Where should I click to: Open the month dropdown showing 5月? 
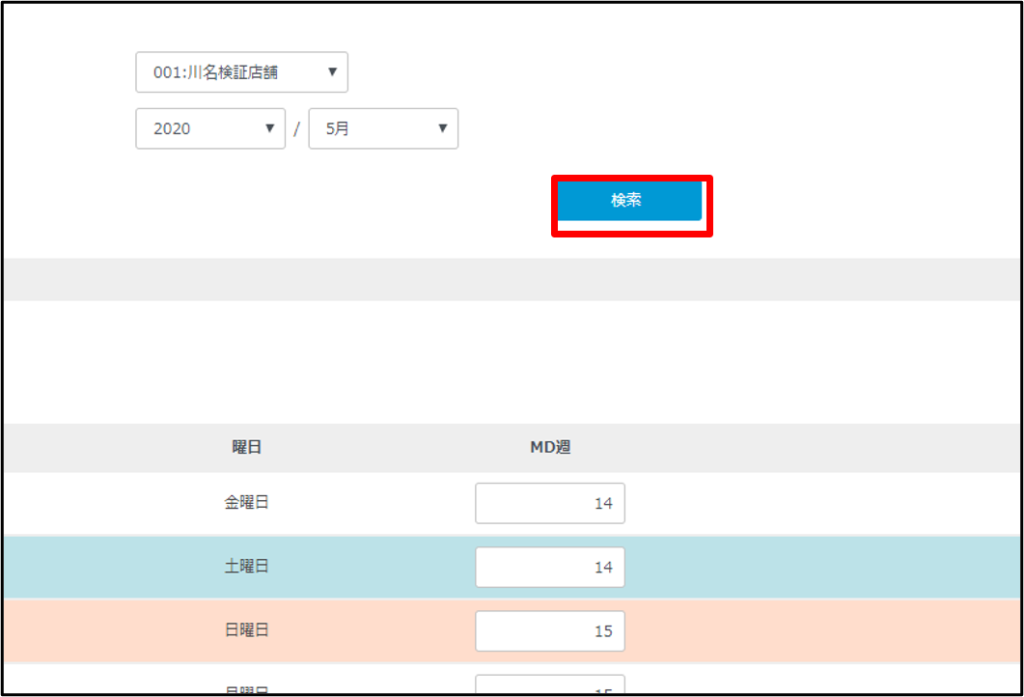click(x=383, y=129)
